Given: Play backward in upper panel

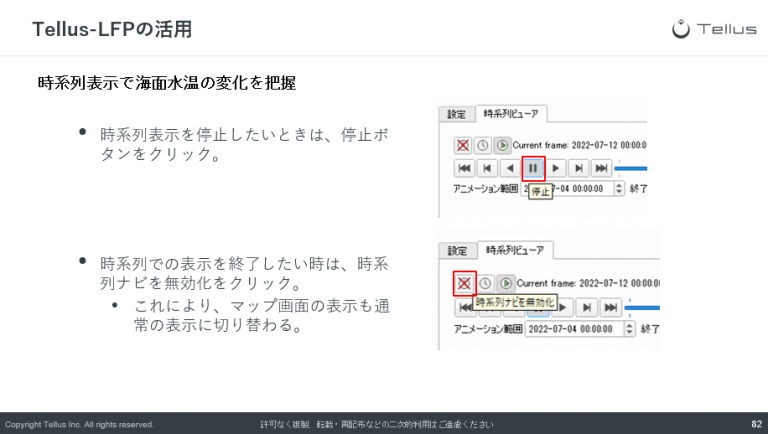Looking at the screenshot, I should (x=510, y=169).
